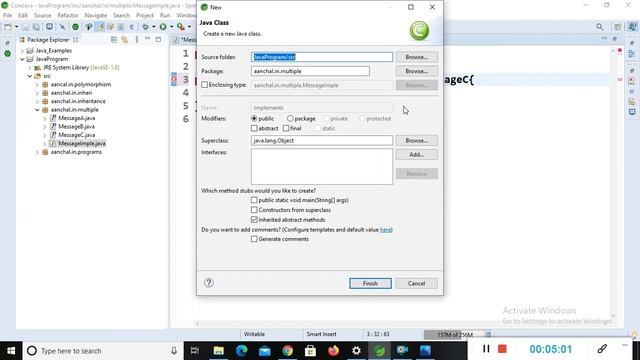Open Firefox from the taskbar
This screenshot has width=640, height=360.
[x=333, y=350]
